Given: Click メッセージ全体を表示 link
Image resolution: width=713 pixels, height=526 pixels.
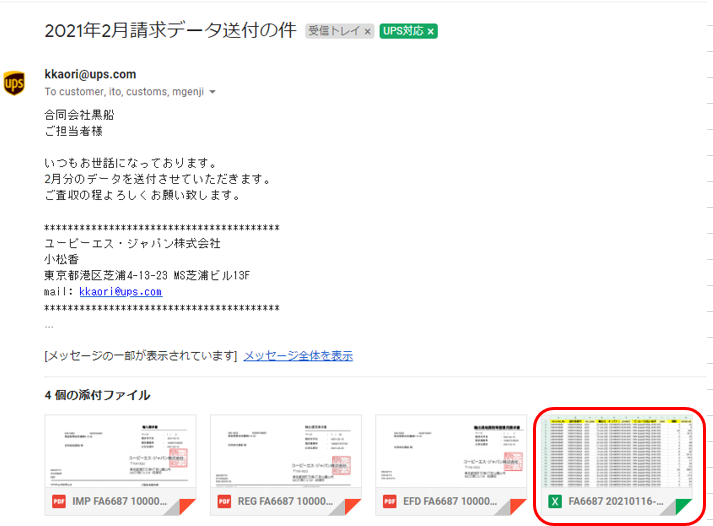Looking at the screenshot, I should [x=298, y=356].
